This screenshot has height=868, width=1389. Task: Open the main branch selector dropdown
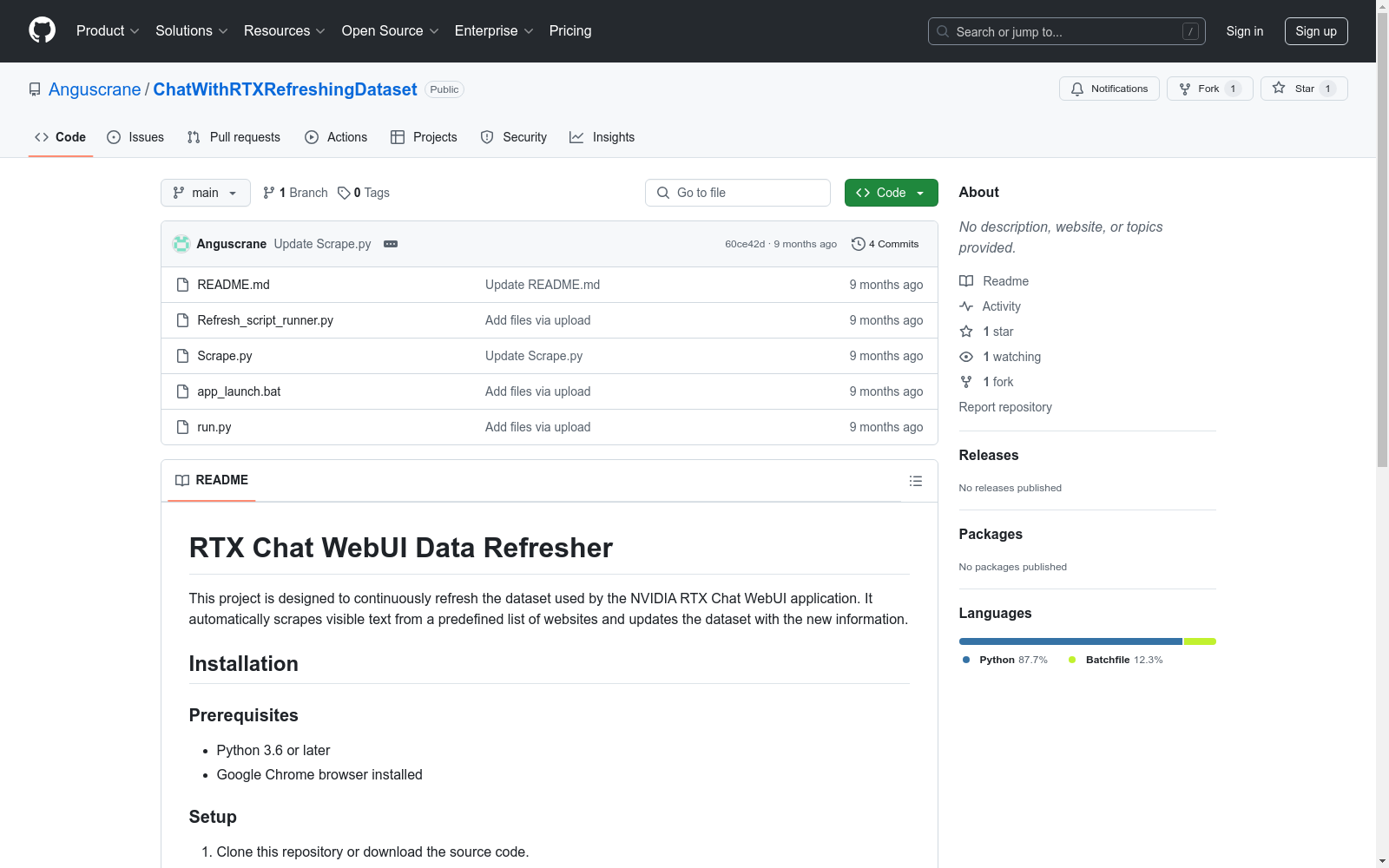point(206,193)
